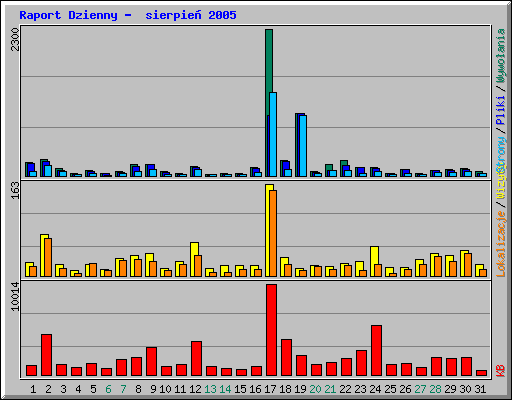Click the yellow visits bar for day 17
512x400 pixels.
pos(269,230)
